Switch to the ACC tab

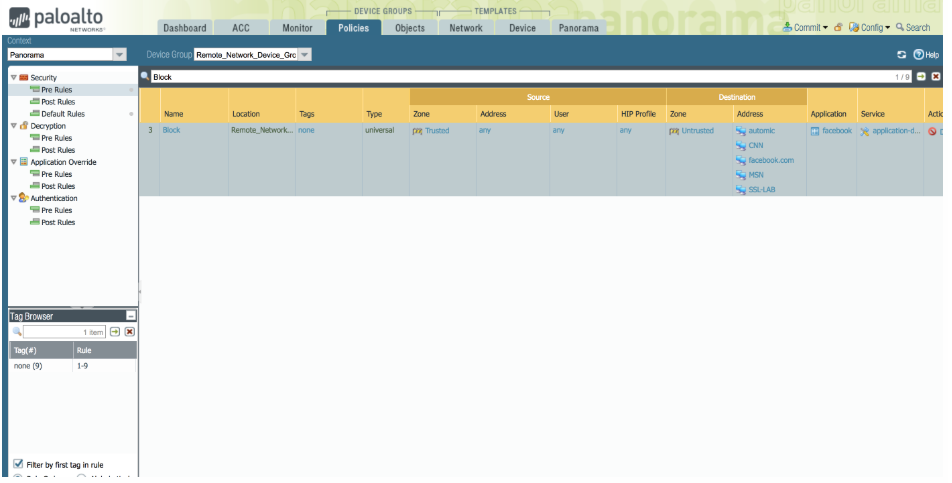click(240, 28)
